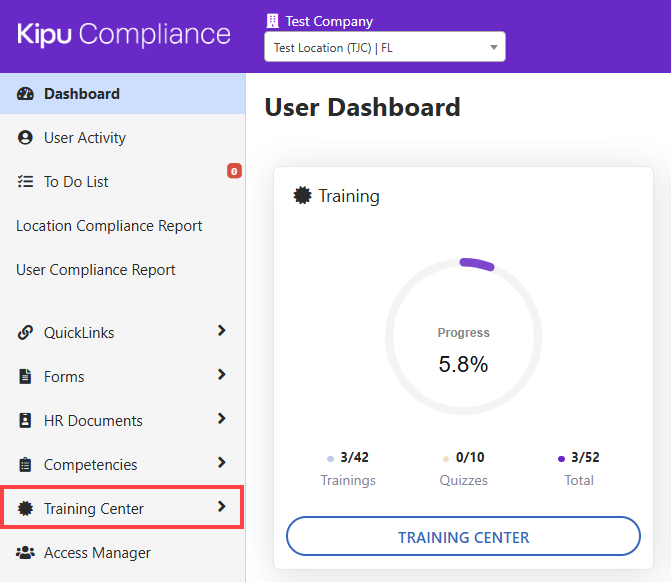Click the Competencies clipboard icon

[x=25, y=465]
